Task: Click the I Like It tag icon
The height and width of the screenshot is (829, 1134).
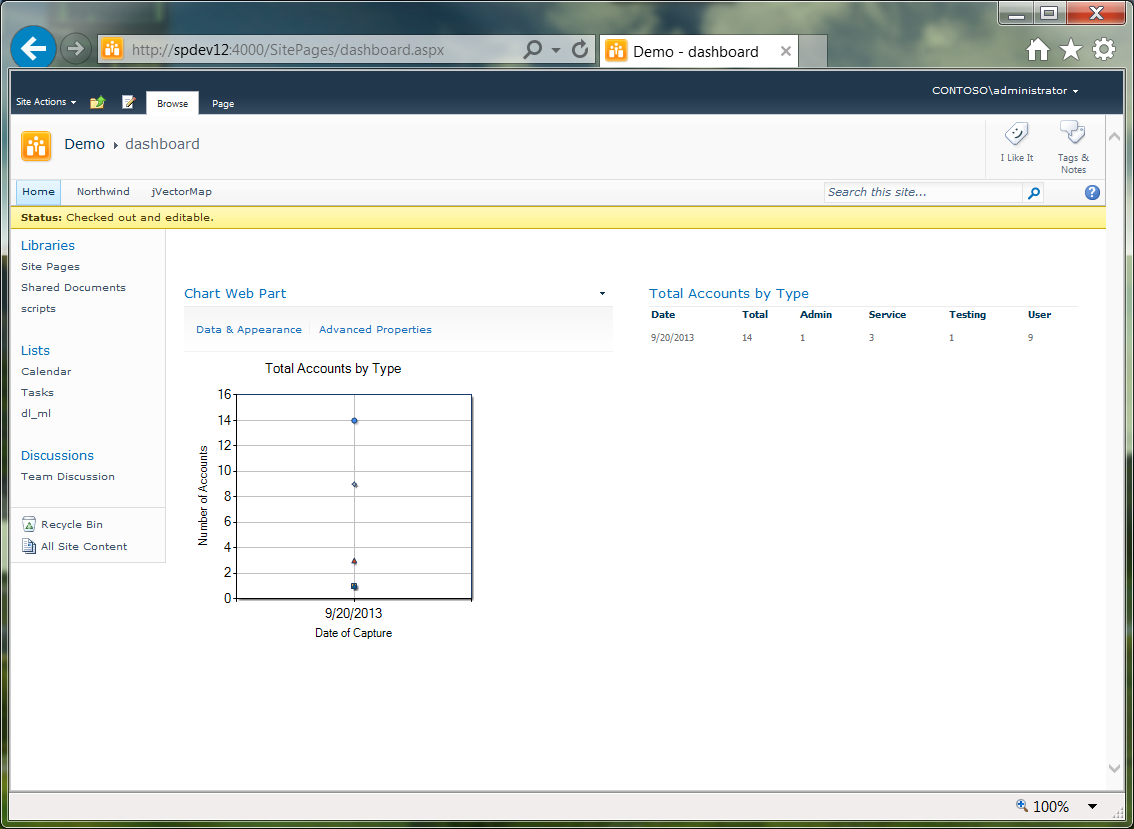Action: tap(1017, 134)
